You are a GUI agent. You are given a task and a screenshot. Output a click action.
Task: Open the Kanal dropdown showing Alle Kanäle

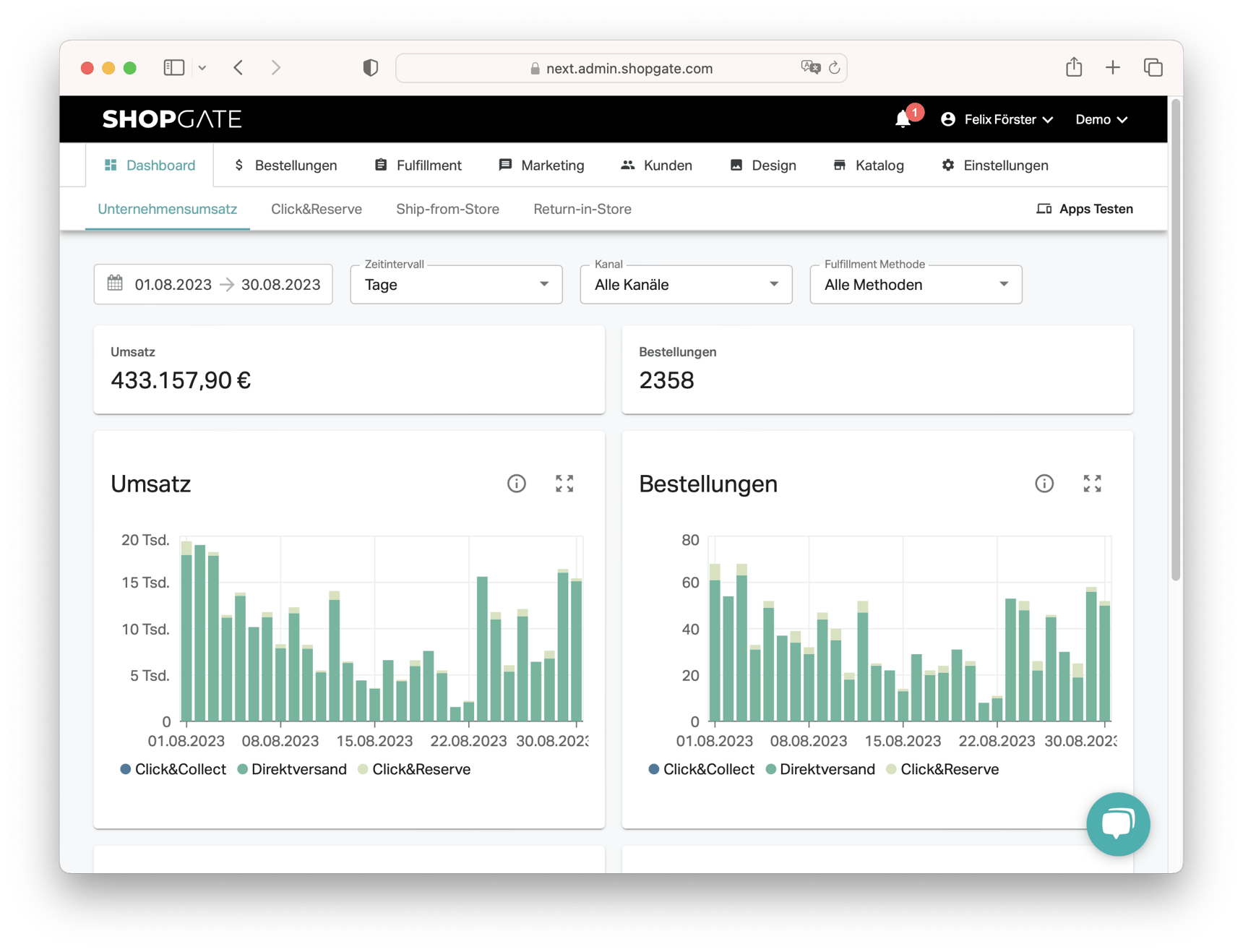point(685,284)
